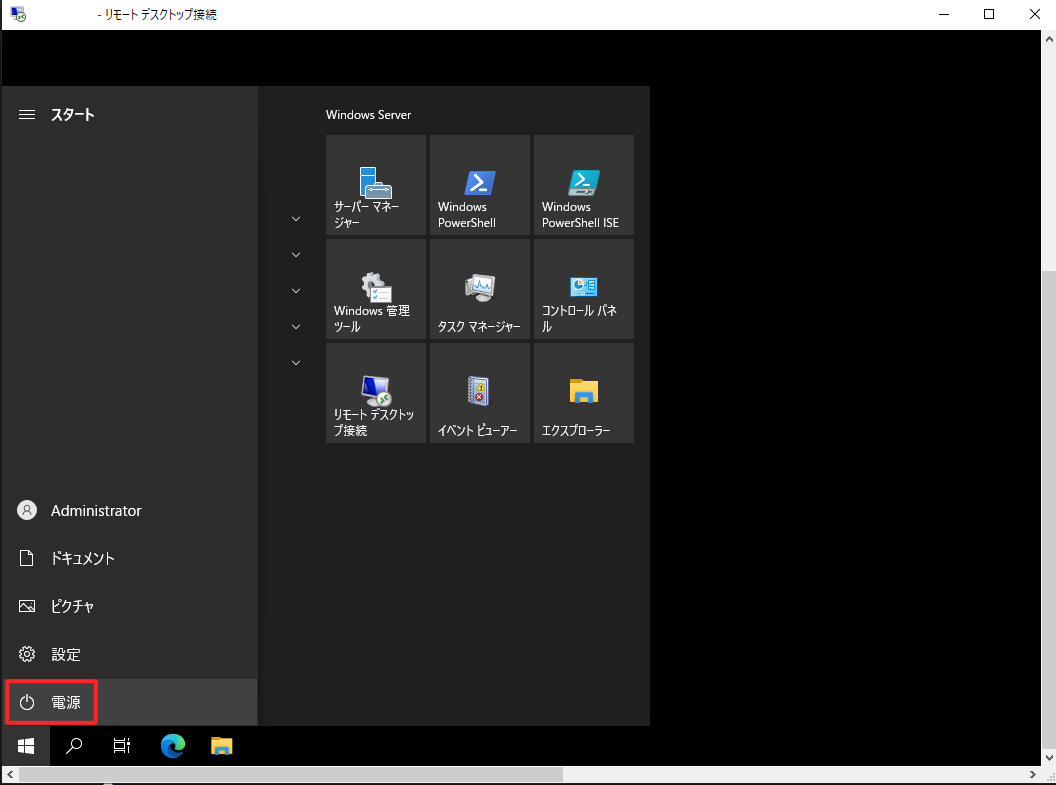
Task: Open コントロール パネル tile
Action: click(x=584, y=289)
